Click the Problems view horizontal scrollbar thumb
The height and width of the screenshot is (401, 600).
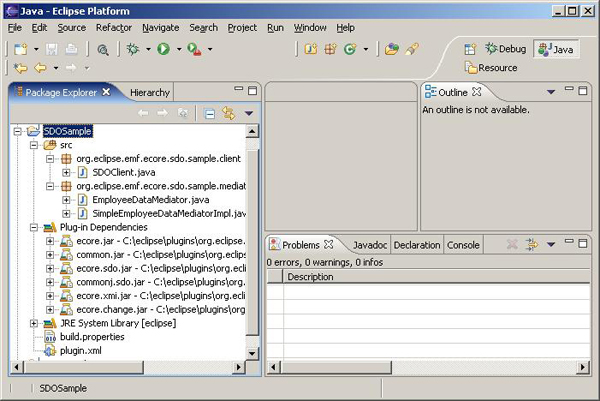336,367
